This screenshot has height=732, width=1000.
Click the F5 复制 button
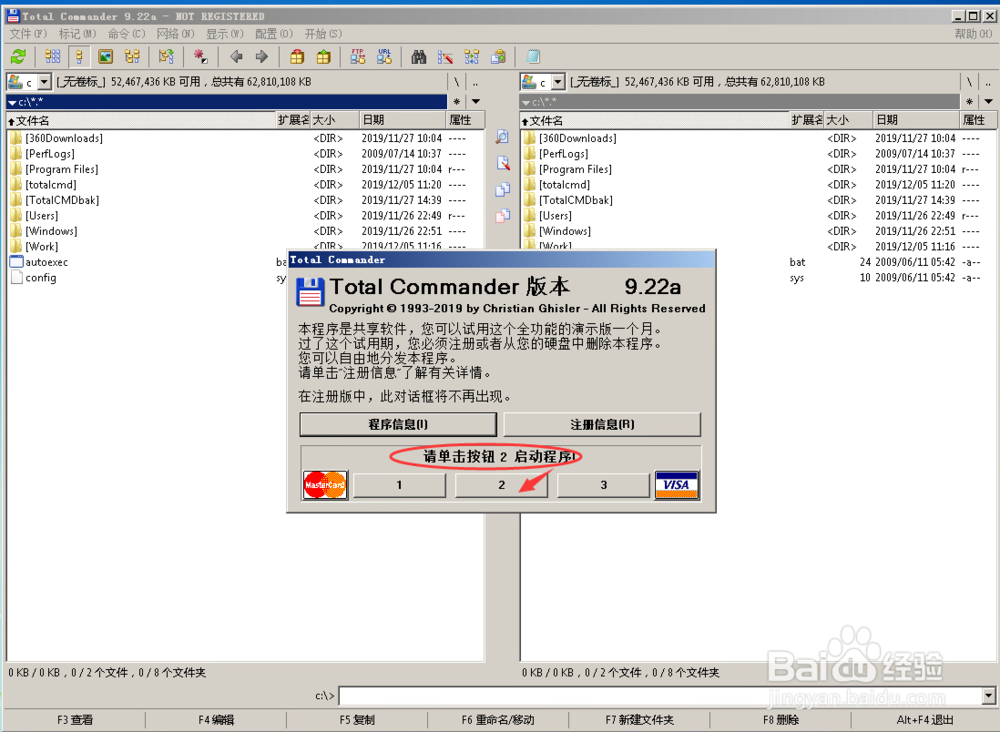click(x=357, y=720)
